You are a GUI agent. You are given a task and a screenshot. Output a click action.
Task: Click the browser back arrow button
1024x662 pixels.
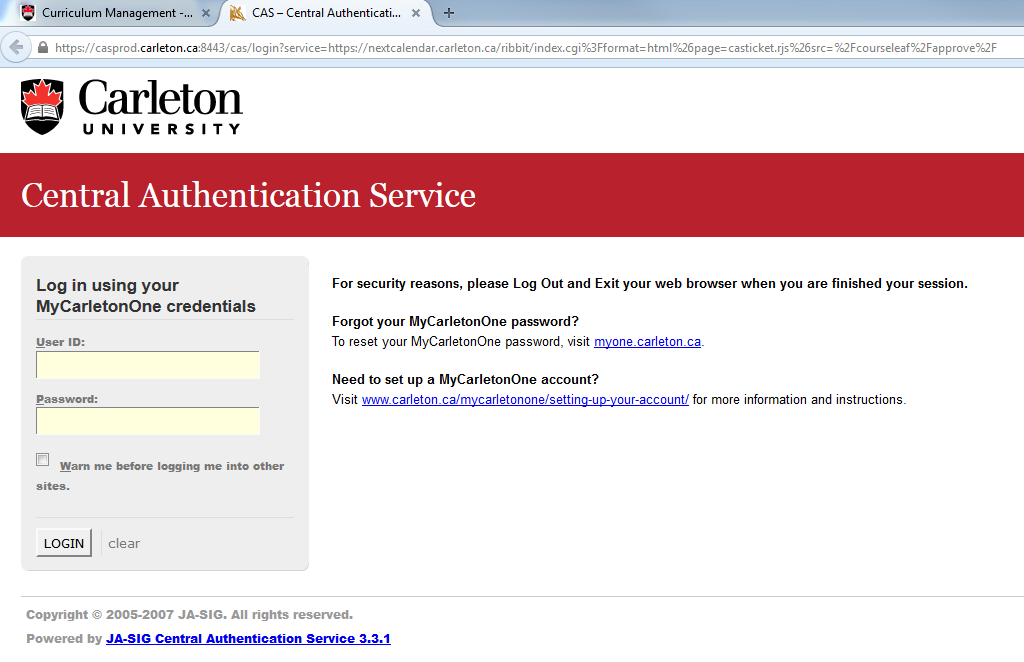(x=16, y=47)
